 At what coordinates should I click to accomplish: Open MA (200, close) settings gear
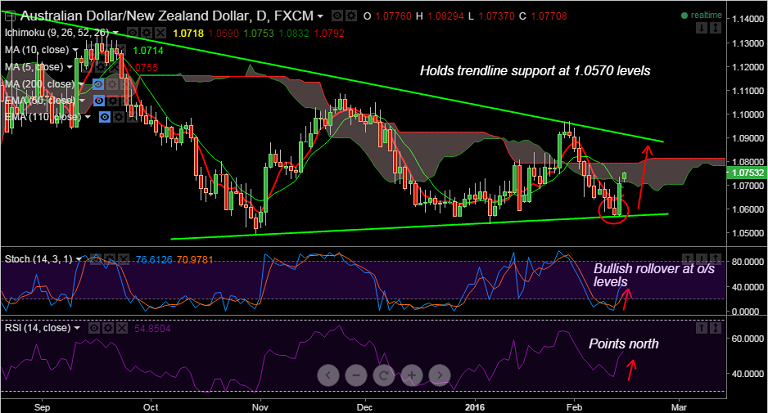click(112, 84)
